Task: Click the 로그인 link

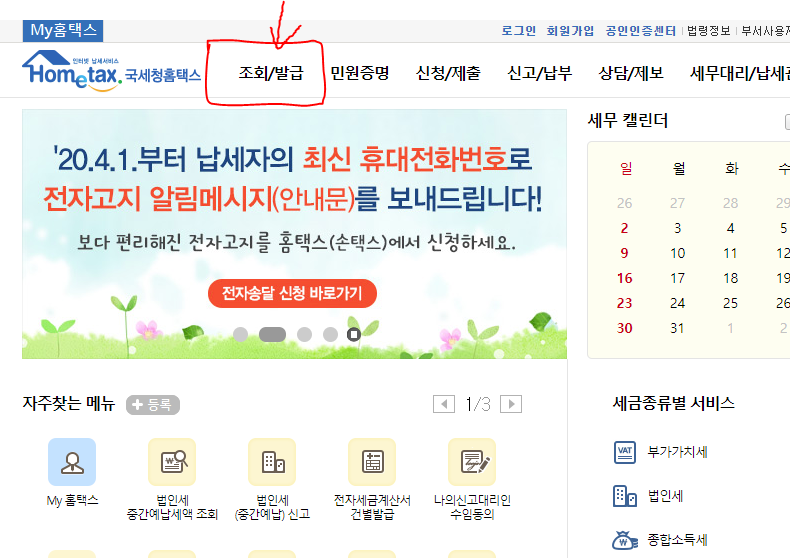Action: point(518,31)
